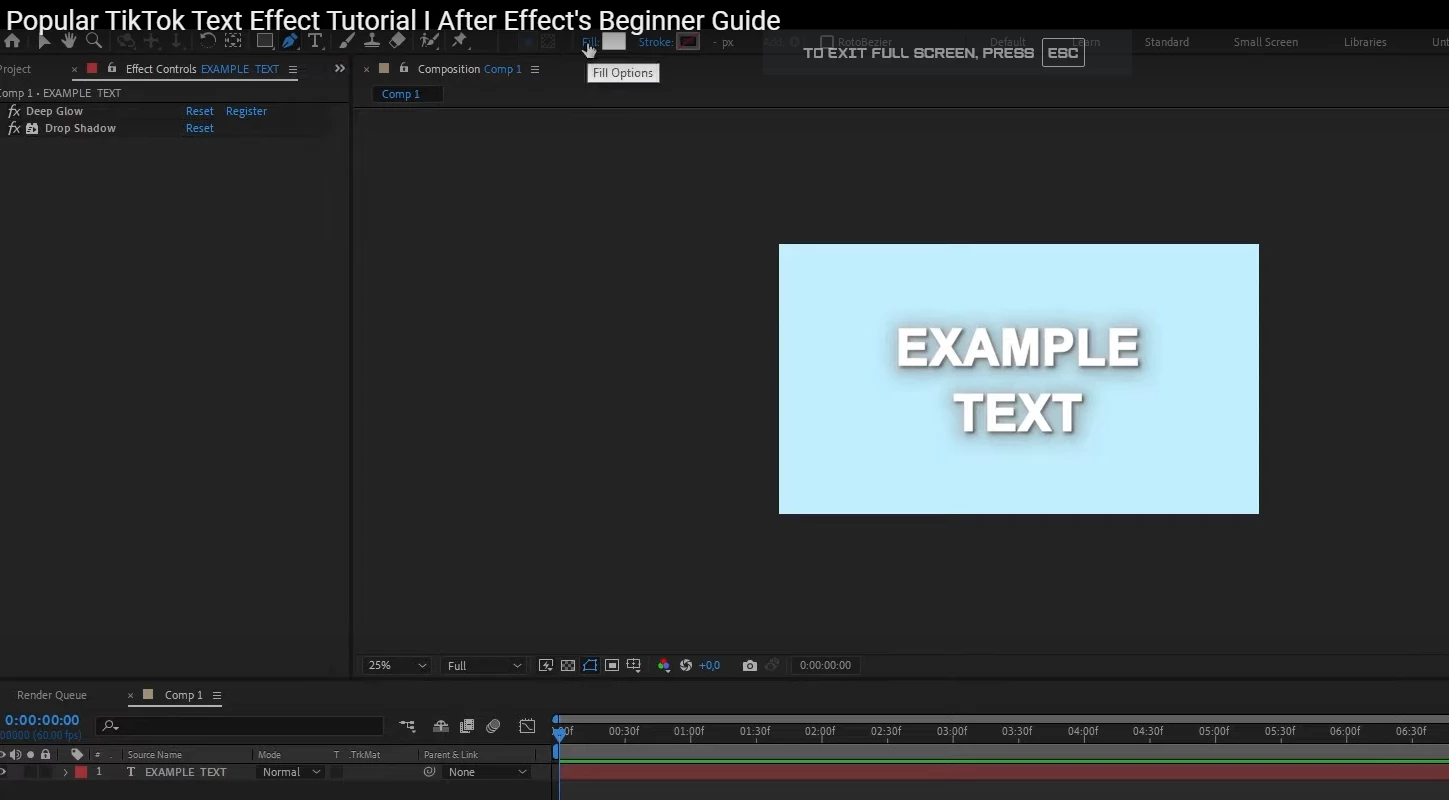The width and height of the screenshot is (1449, 800).
Task: Switch to the Libraries workspace
Action: point(1365,42)
